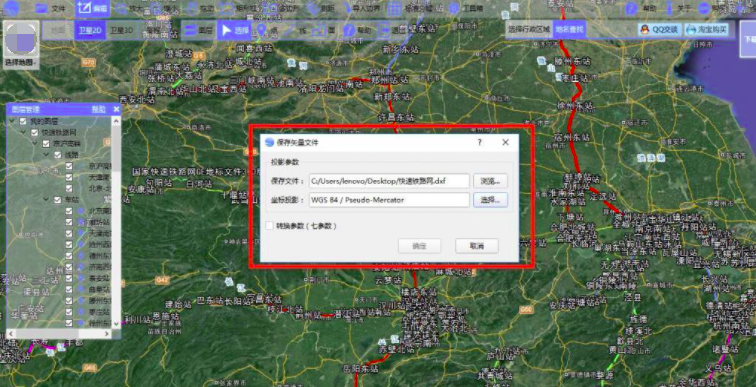This screenshot has width=756, height=387.
Task: Select the 点 point drawing tool
Action: 266,30
